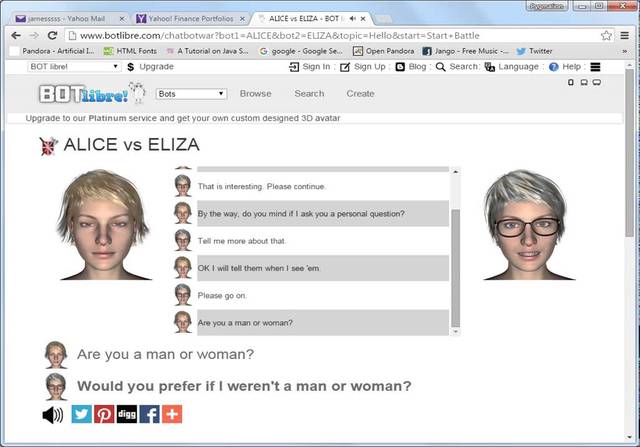The height and width of the screenshot is (447, 640).
Task: Open the BOT libre! site dropdown
Action: pyautogui.click(x=74, y=67)
